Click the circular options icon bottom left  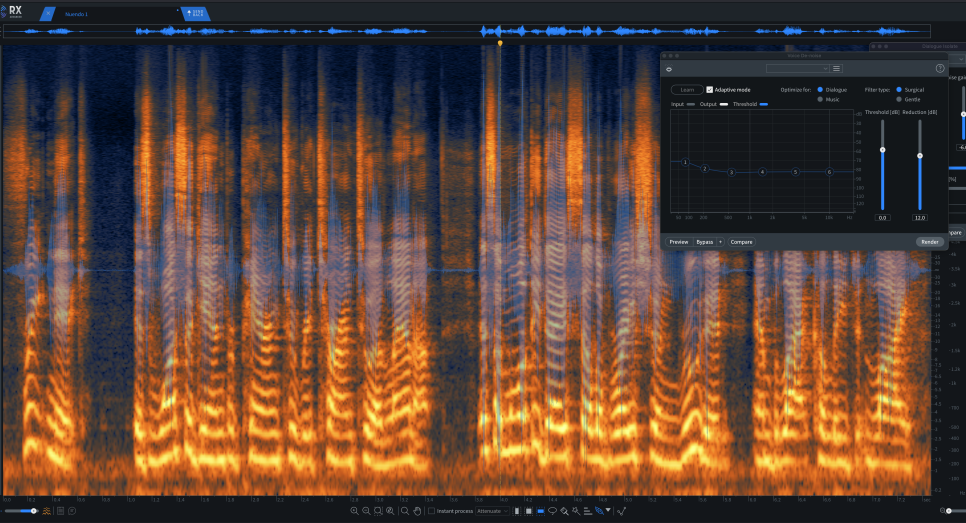point(72,511)
